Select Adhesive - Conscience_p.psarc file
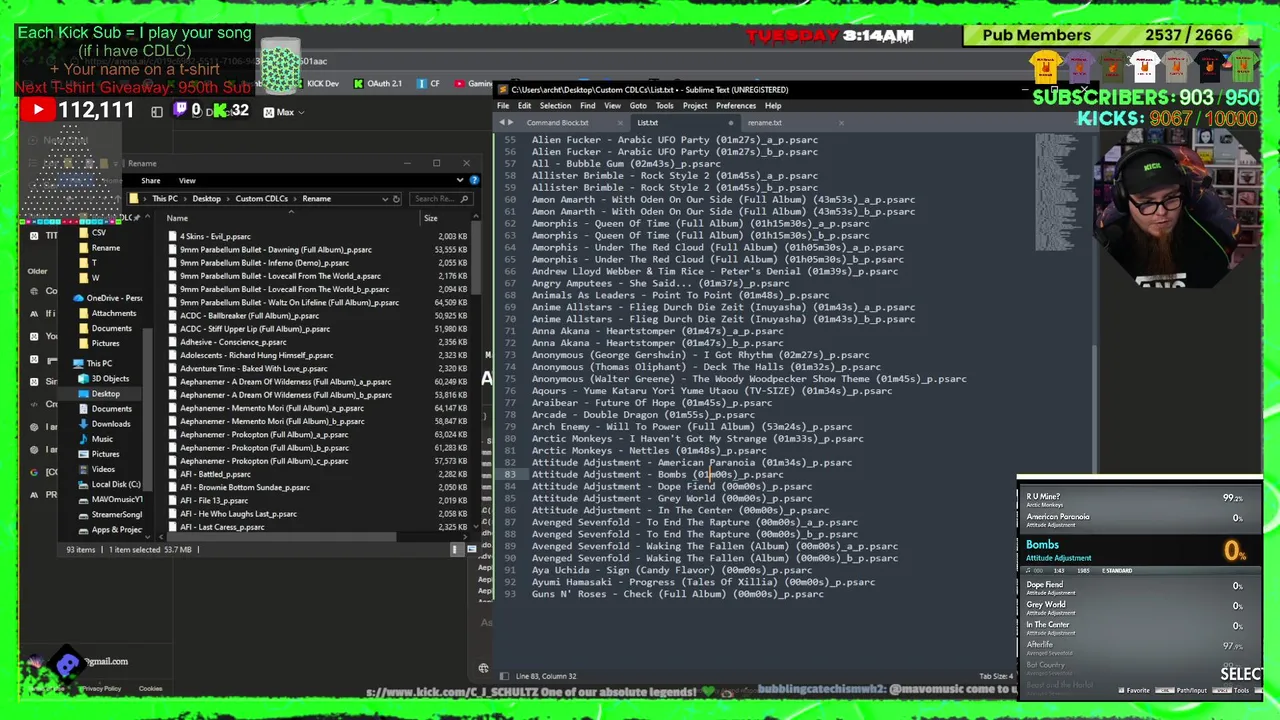Screen dimensions: 1280x720 [233, 342]
